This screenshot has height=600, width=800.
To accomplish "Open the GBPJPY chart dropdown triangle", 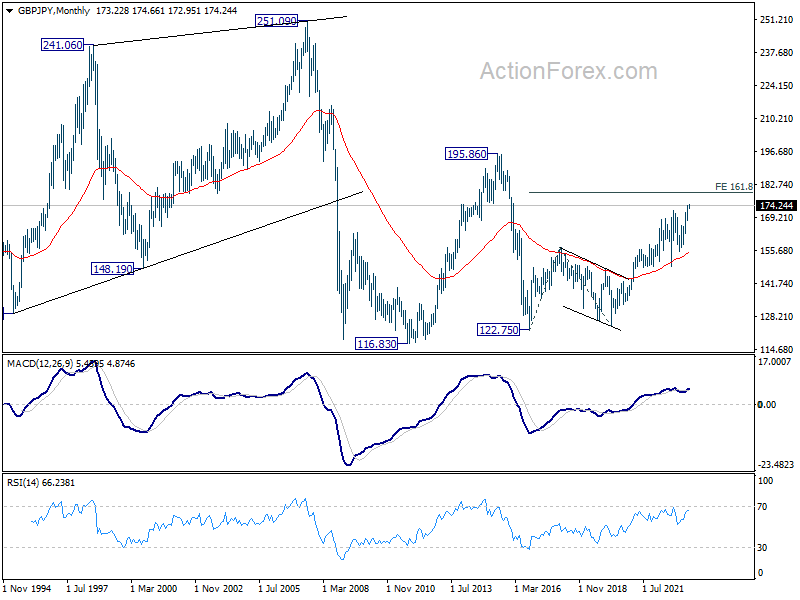I will point(9,11).
